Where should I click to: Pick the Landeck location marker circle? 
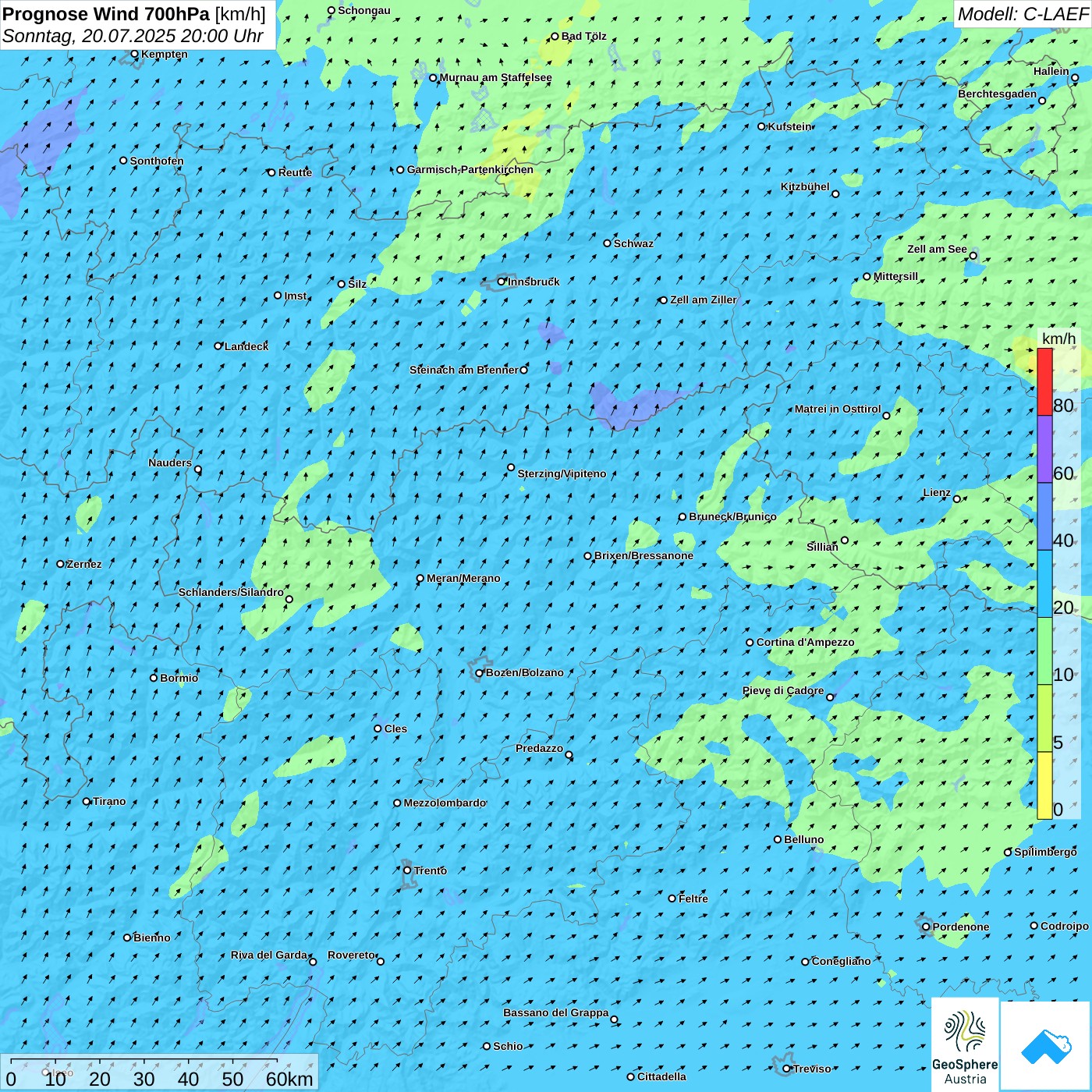pos(218,346)
